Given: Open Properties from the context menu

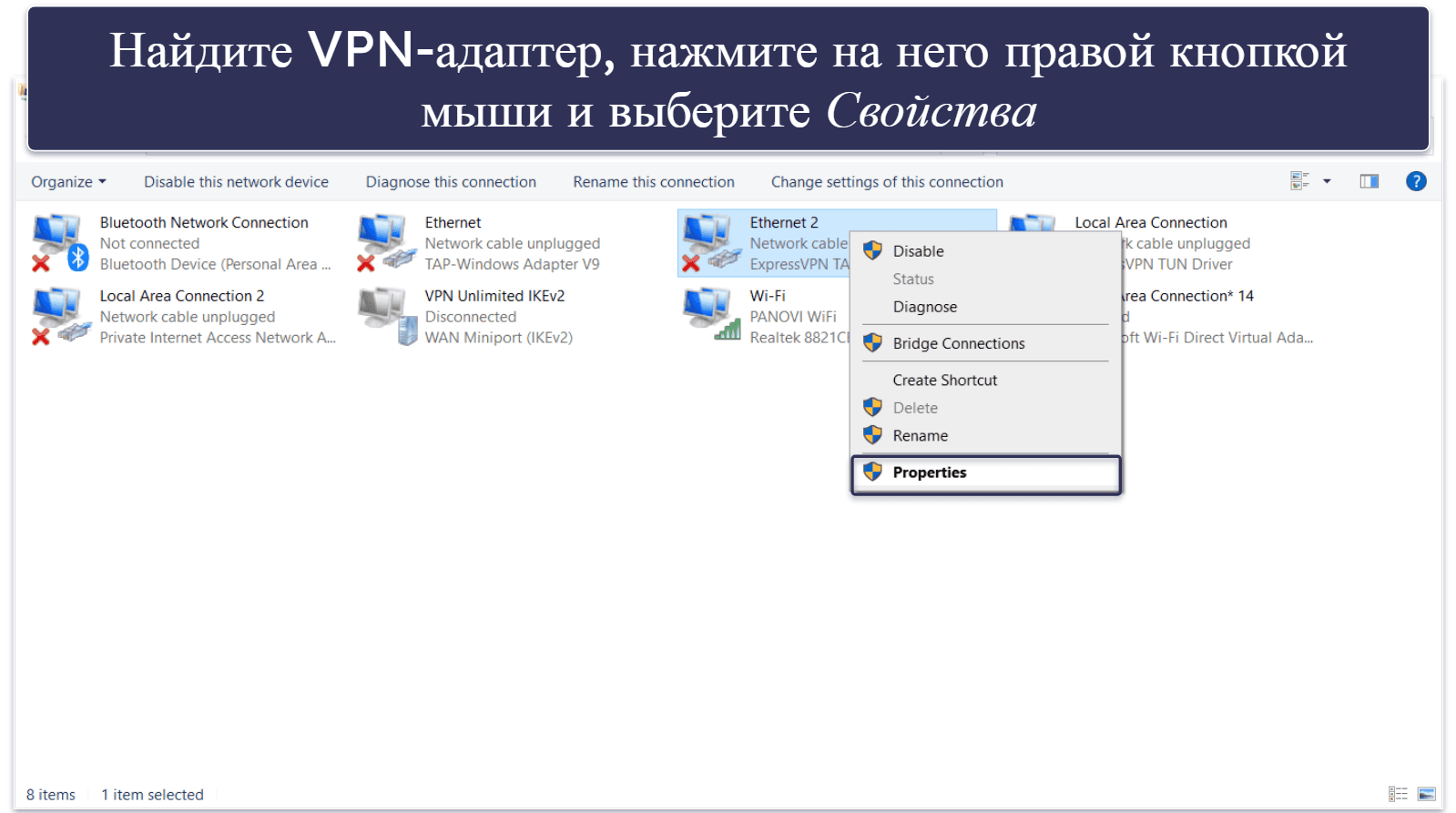Looking at the screenshot, I should (x=986, y=473).
